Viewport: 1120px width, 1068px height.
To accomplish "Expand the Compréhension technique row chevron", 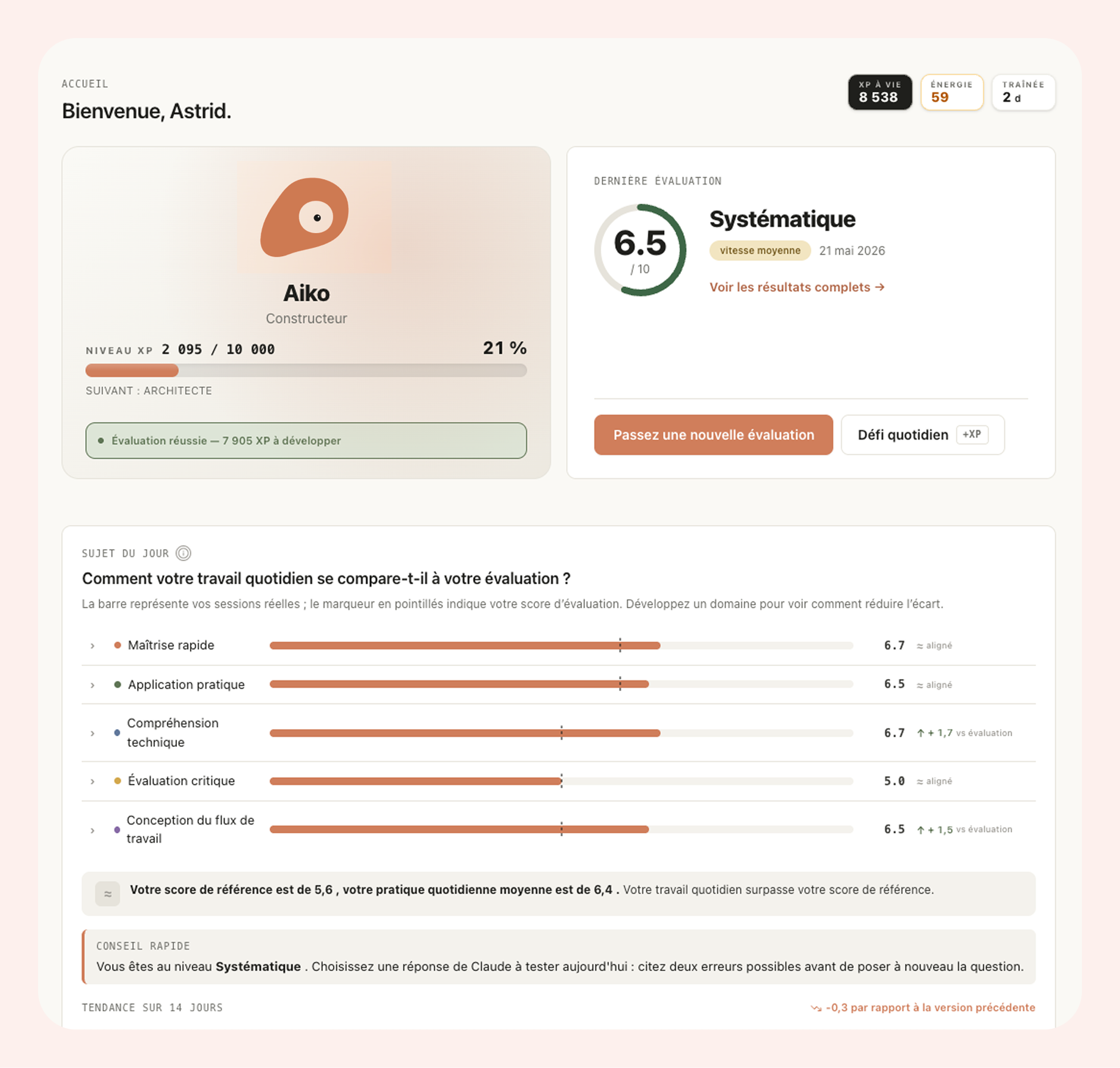I will click(x=92, y=733).
